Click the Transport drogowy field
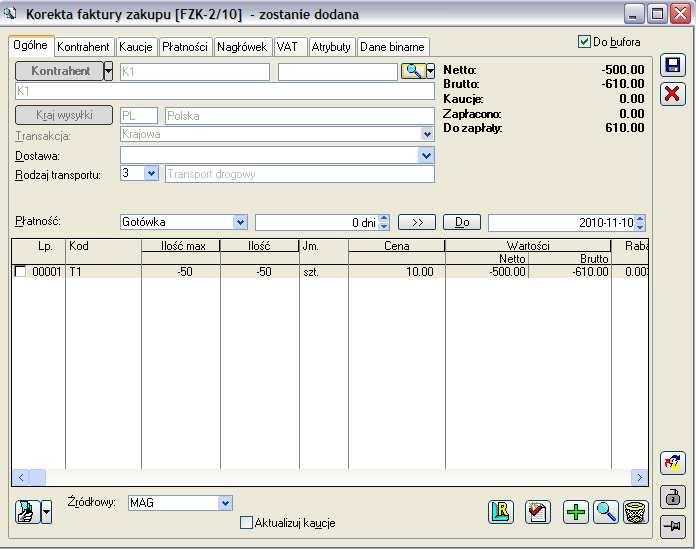Image resolution: width=696 pixels, height=549 pixels. (300, 174)
